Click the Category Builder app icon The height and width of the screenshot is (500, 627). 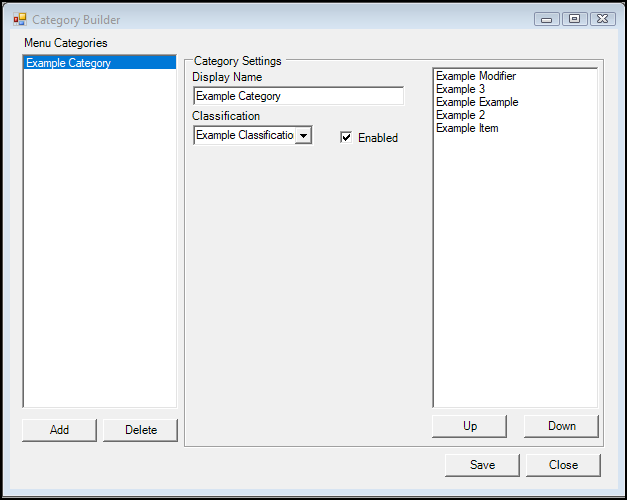[20, 19]
